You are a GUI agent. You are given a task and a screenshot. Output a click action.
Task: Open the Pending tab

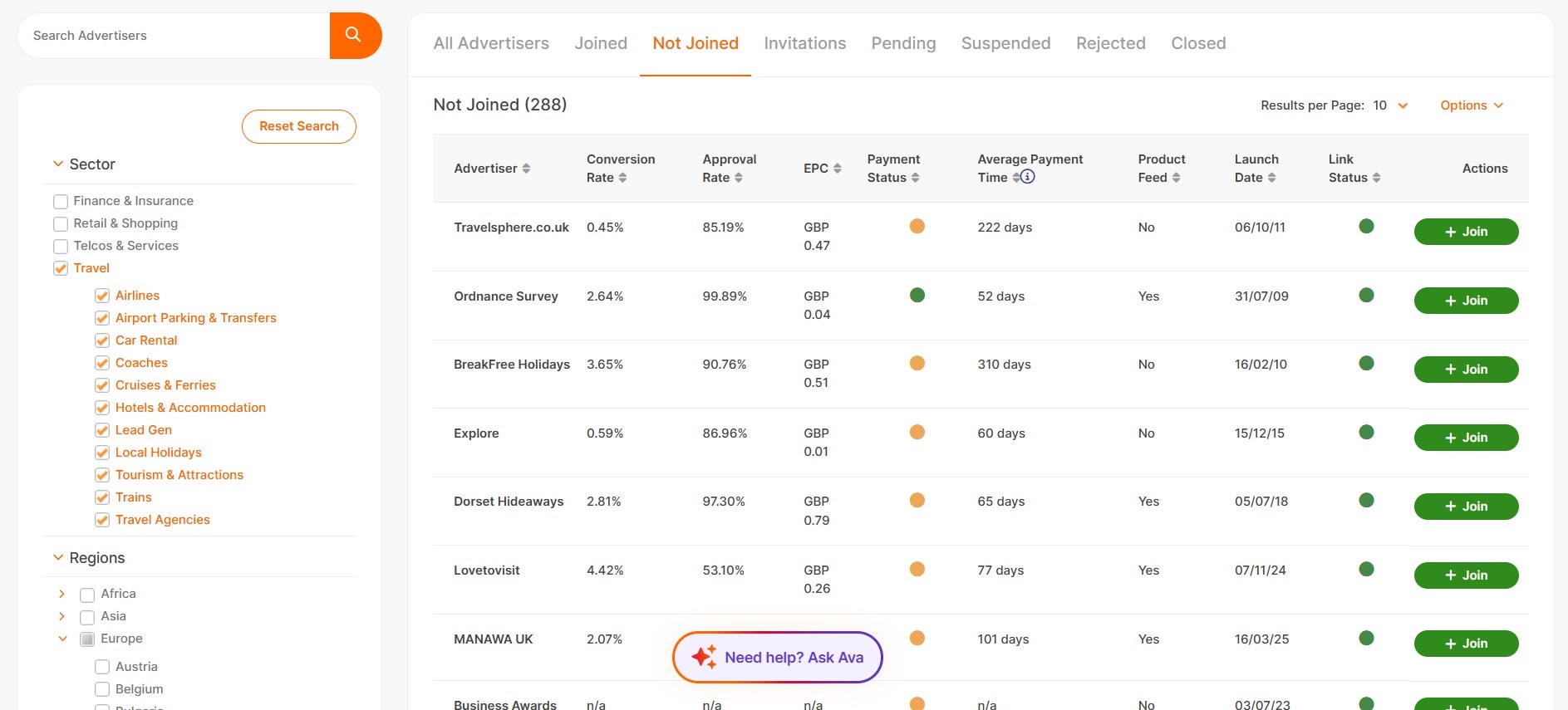point(903,43)
